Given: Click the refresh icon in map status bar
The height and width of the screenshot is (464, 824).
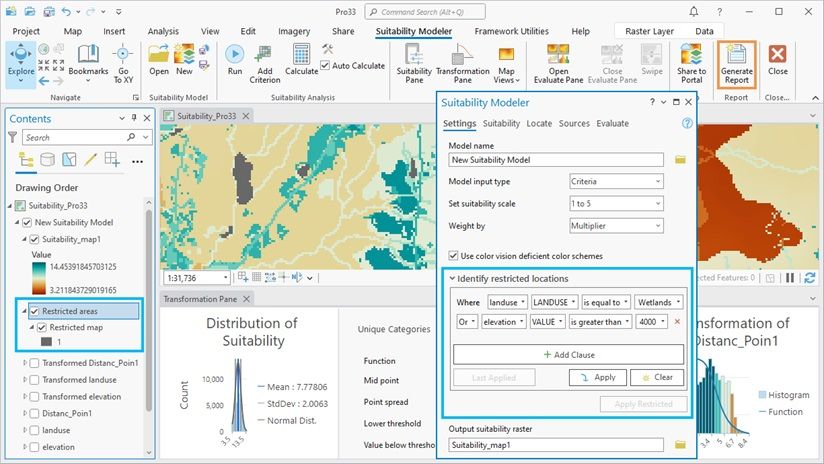Looking at the screenshot, I should 810,277.
